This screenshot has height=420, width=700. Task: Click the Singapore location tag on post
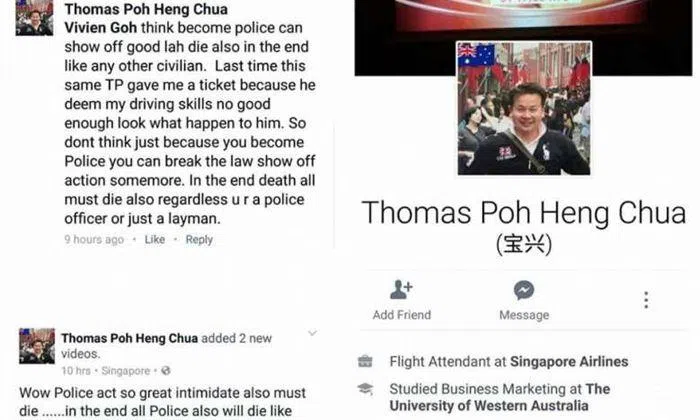(126, 371)
